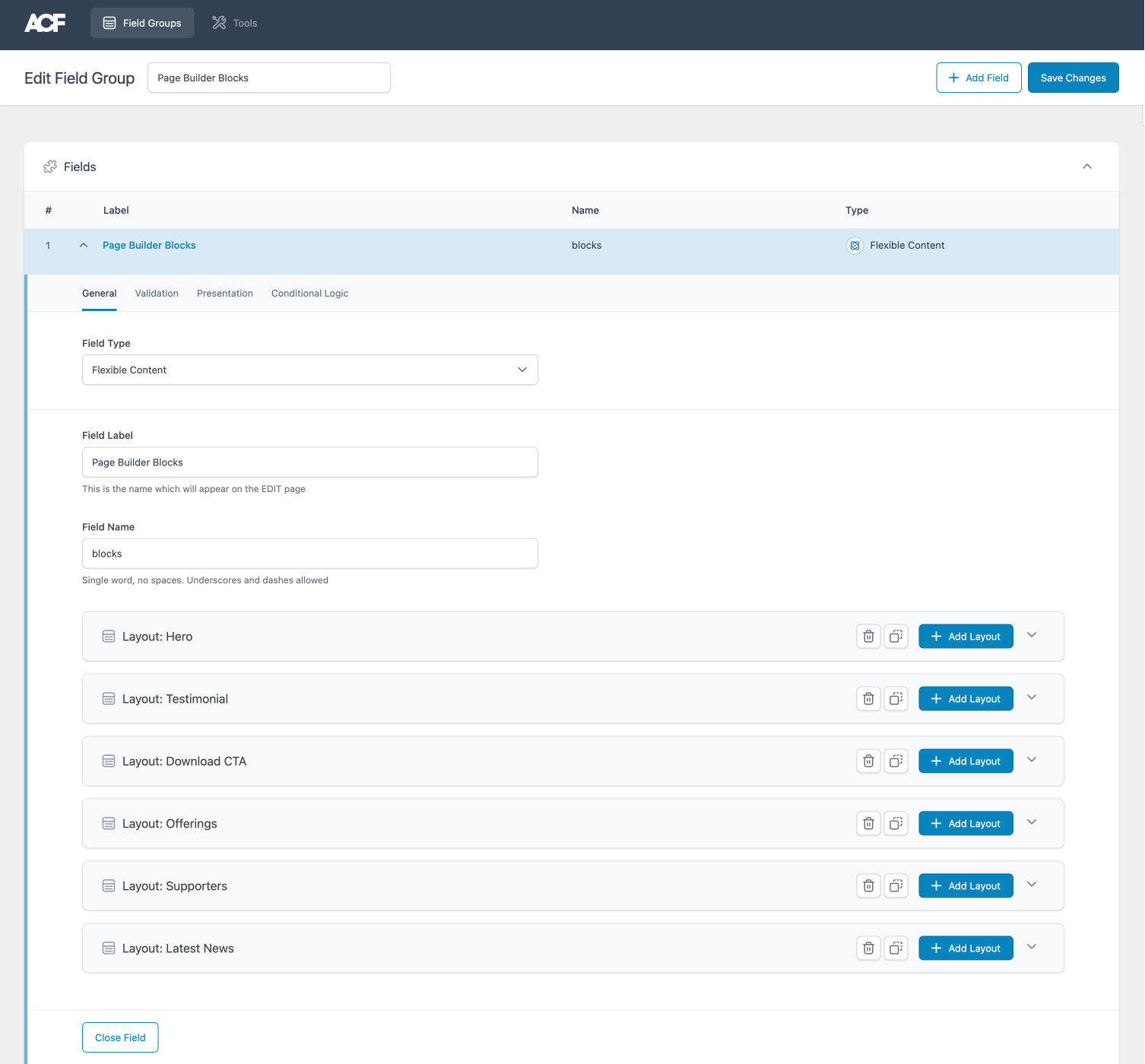The width and height of the screenshot is (1145, 1064).
Task: Duplicate the Hero layout
Action: coord(896,637)
